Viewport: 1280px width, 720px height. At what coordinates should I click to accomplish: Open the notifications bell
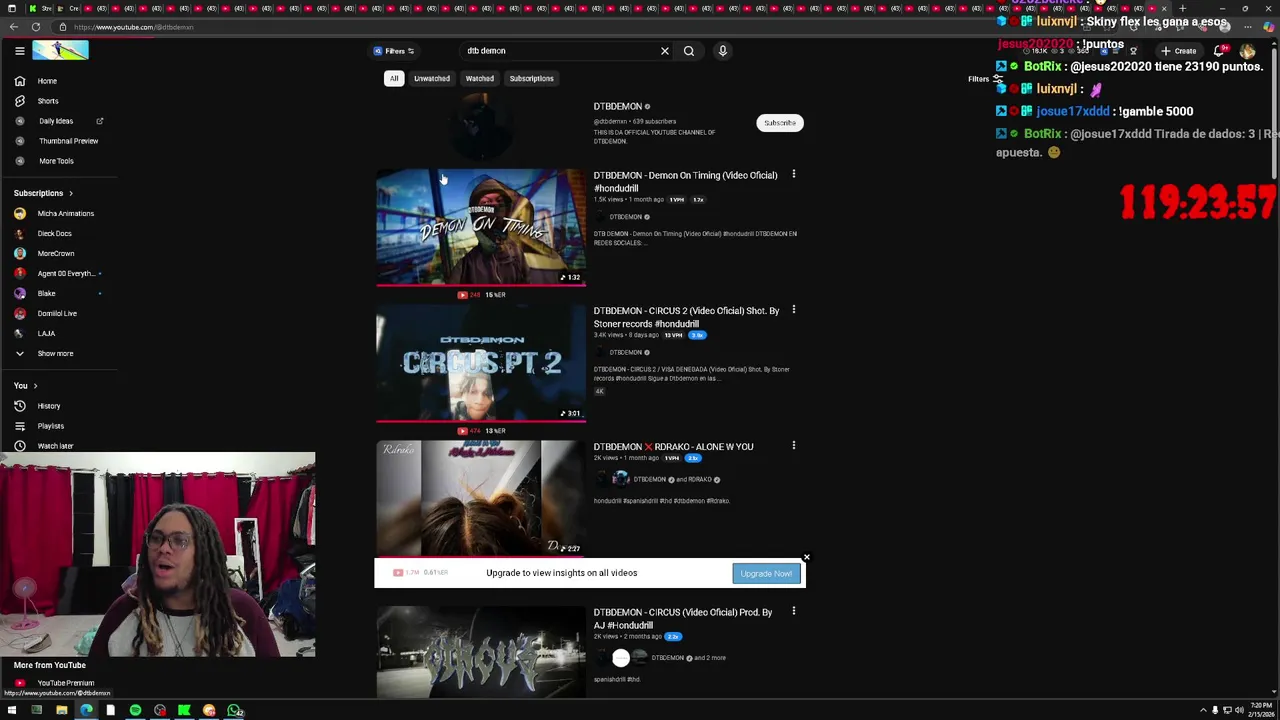pos(1220,51)
